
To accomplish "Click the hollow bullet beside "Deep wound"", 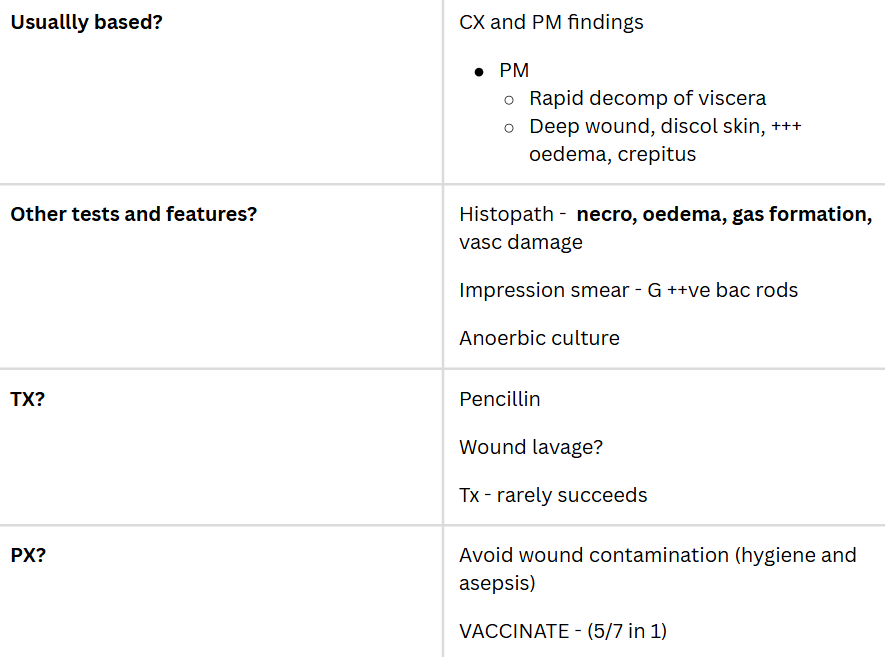I will (509, 127).
